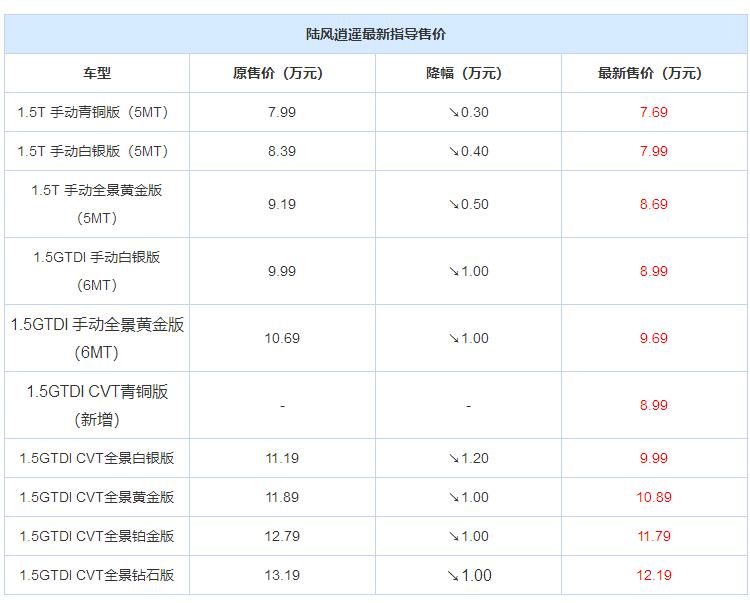Click the original price 9.19 cell
Image resolution: width=750 pixels, height=603 pixels.
(x=282, y=204)
